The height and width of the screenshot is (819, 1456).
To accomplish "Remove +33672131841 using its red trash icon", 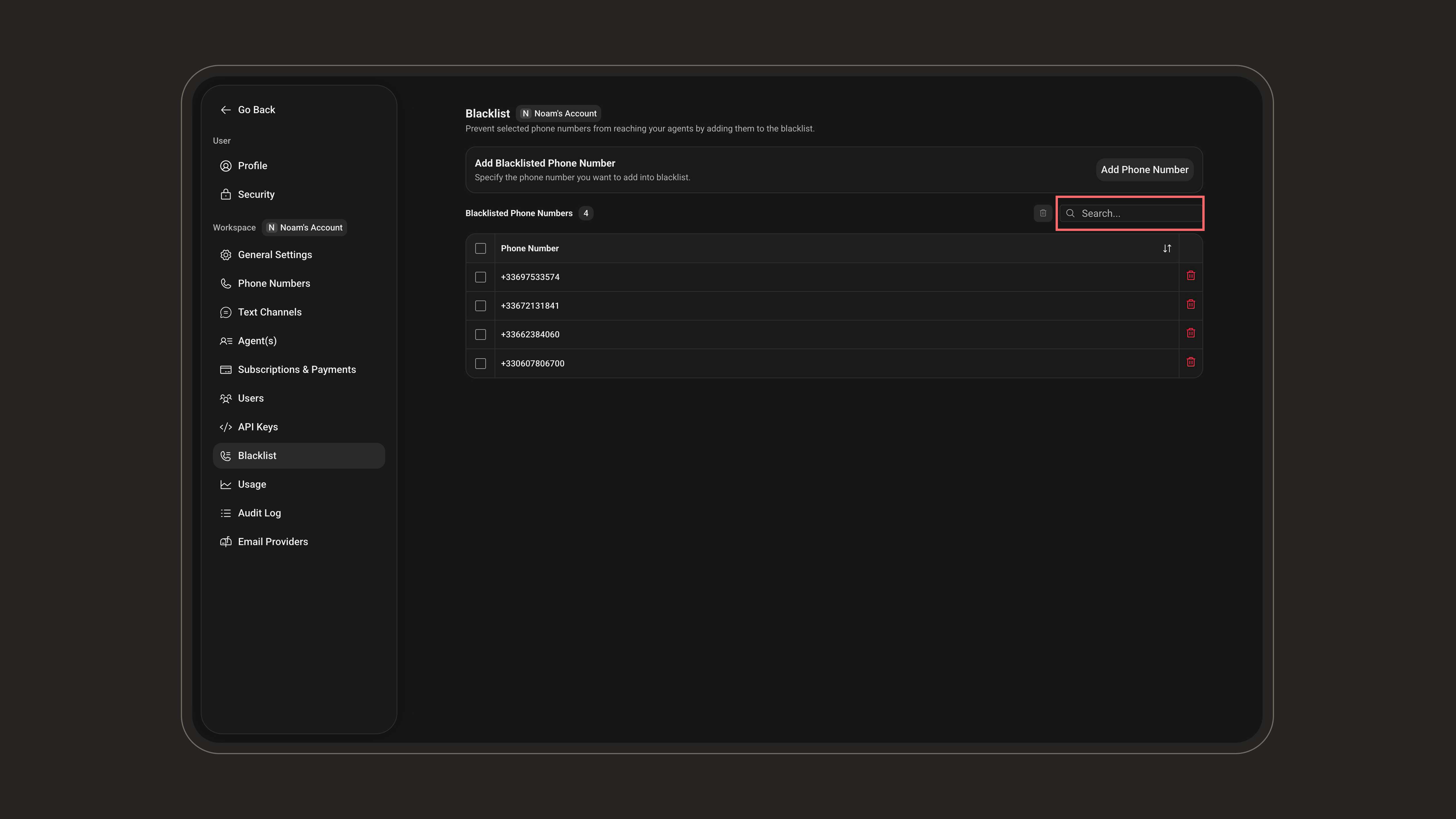I will [x=1190, y=305].
